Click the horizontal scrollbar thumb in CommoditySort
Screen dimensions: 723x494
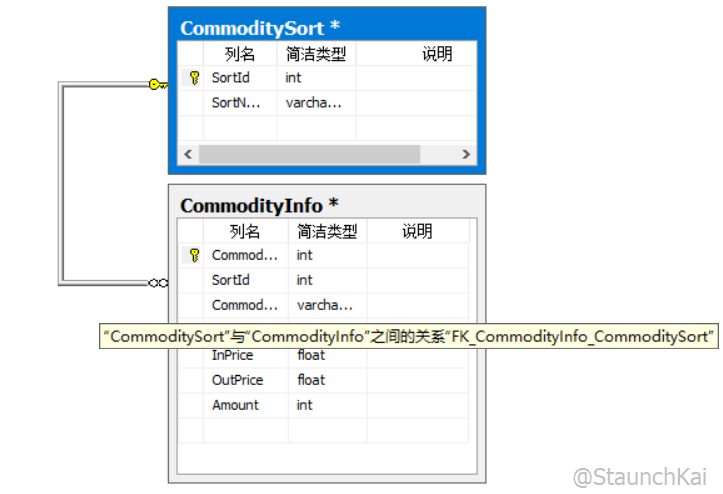309,154
